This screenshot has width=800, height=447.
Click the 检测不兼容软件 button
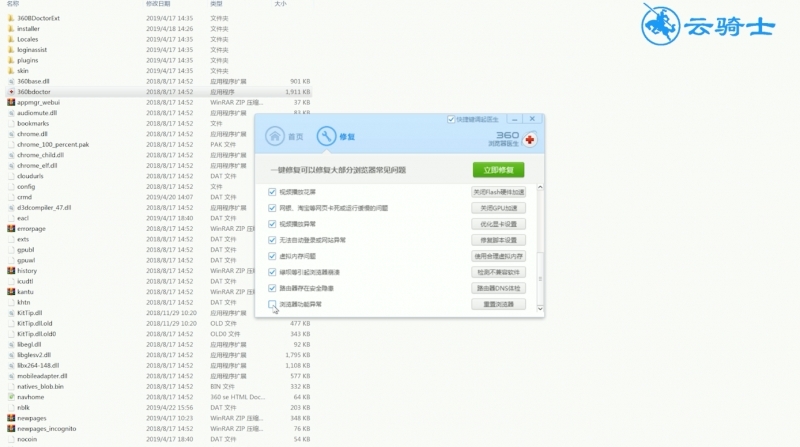pos(498,272)
